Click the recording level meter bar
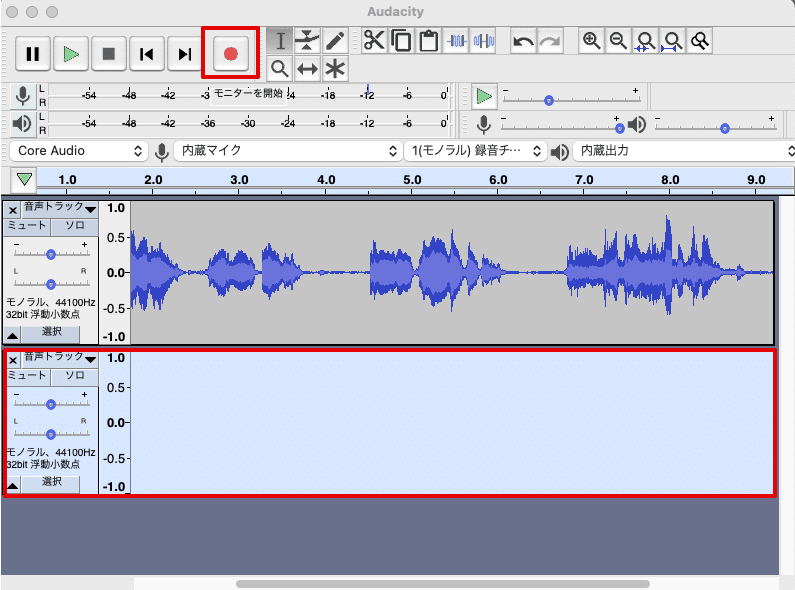Screen dimensions: 795x590 pos(248,95)
